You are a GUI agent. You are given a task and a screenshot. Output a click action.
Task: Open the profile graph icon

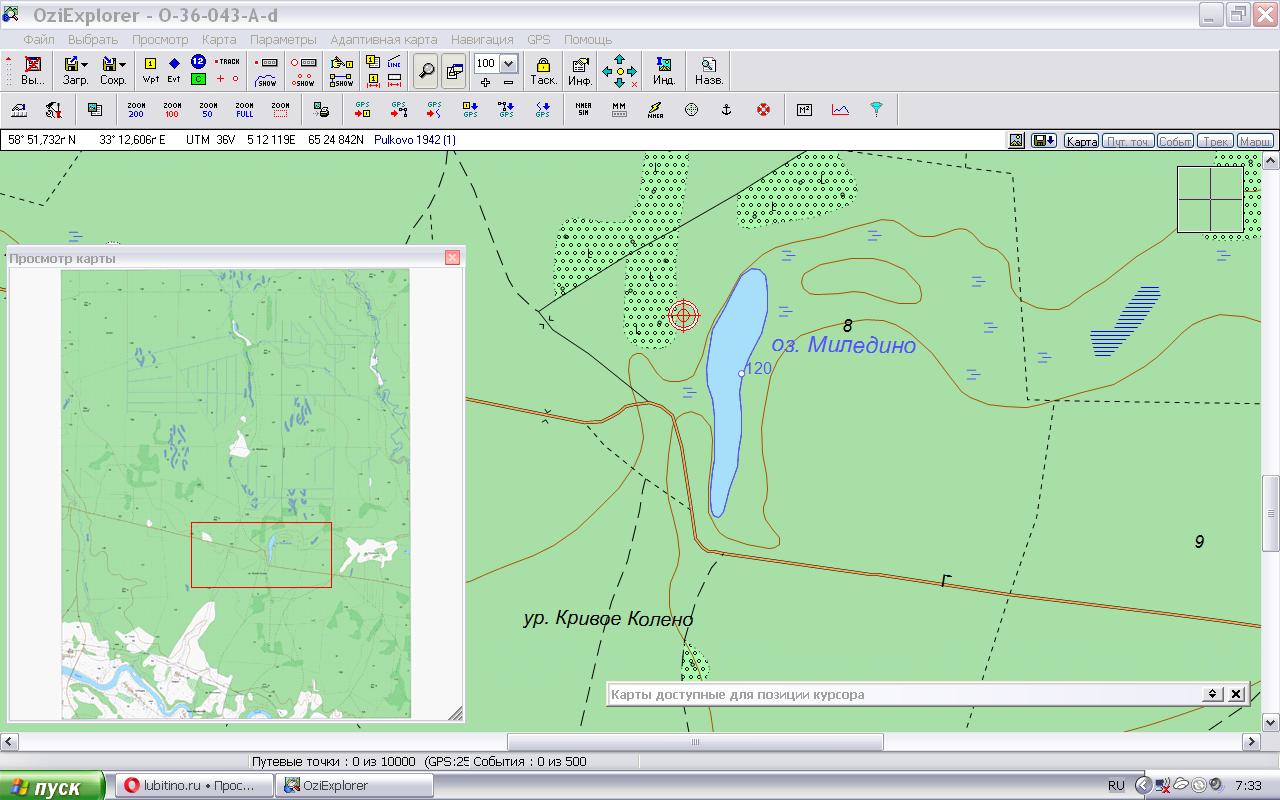click(840, 110)
